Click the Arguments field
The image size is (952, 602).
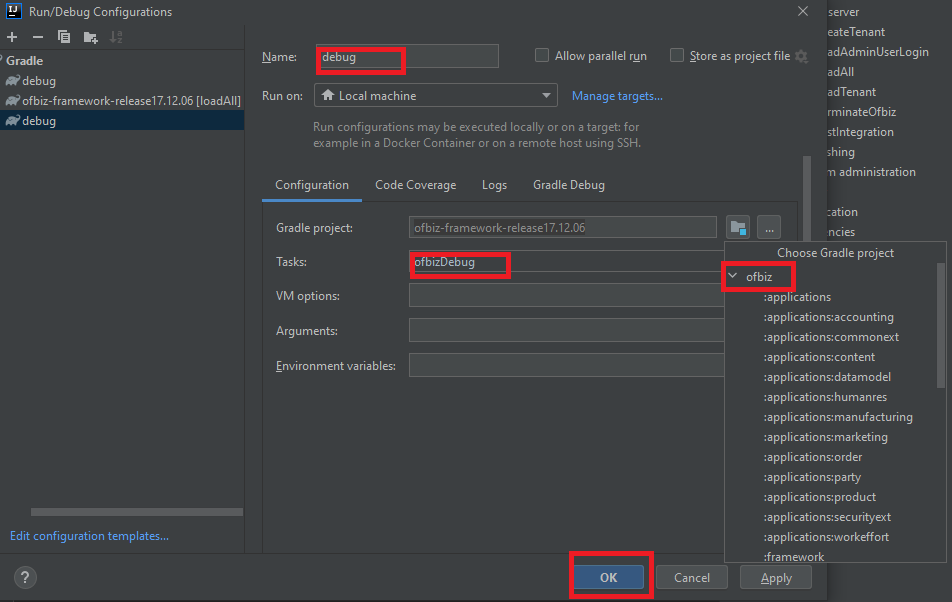[566, 331]
